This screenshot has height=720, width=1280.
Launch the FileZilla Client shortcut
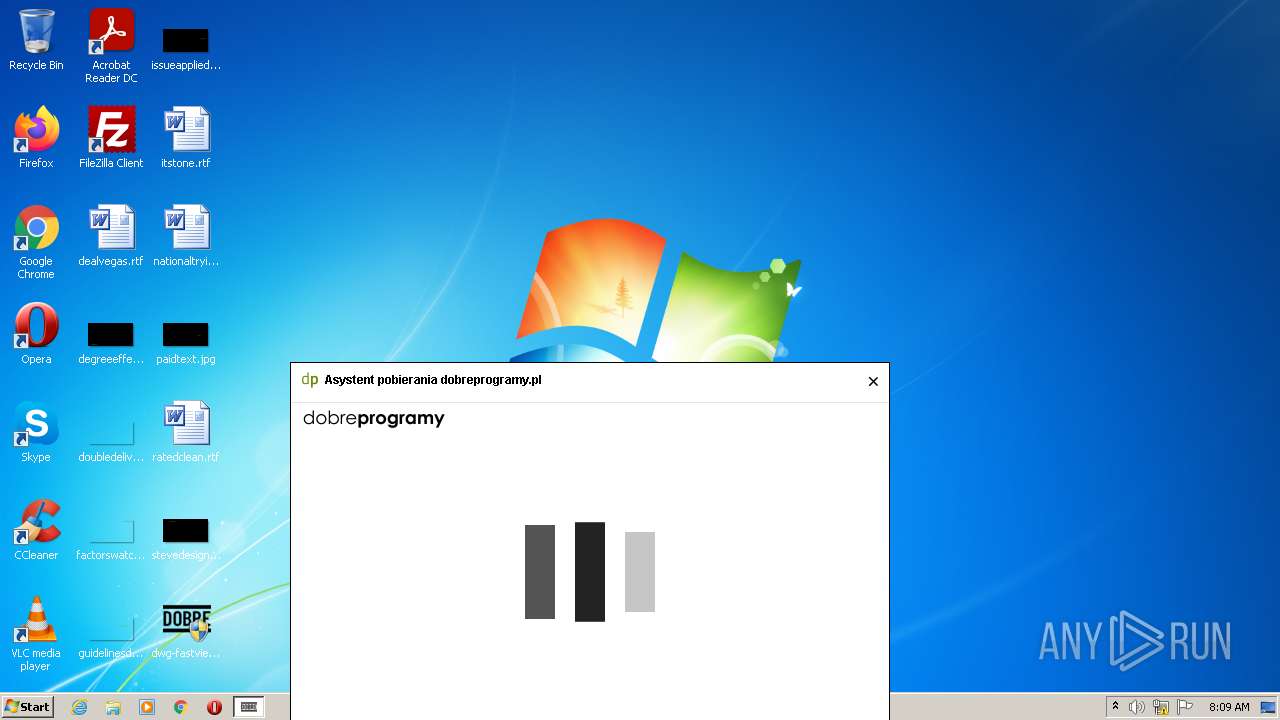(111, 138)
